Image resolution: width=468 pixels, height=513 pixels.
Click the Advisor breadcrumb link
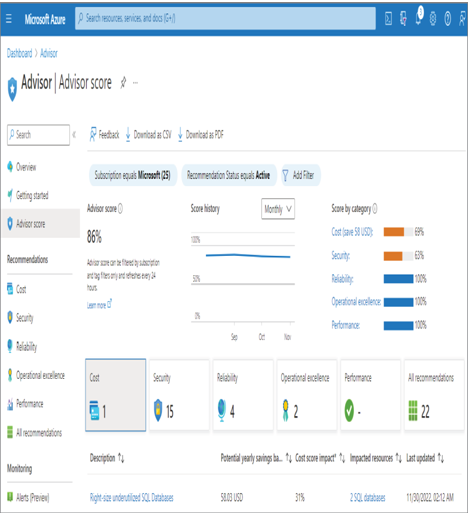click(x=49, y=53)
